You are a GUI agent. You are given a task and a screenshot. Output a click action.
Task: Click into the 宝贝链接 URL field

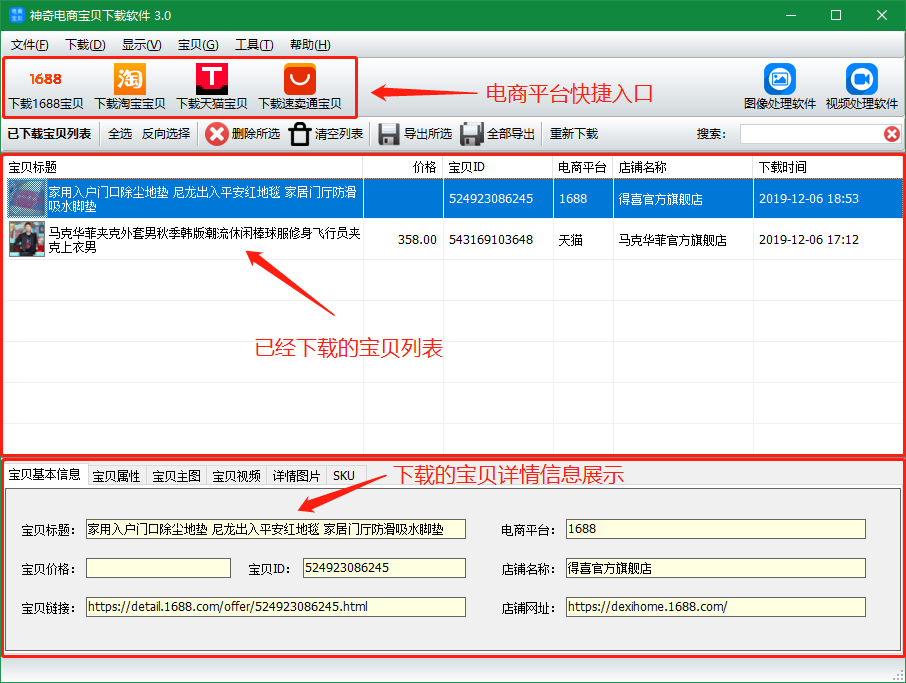276,607
